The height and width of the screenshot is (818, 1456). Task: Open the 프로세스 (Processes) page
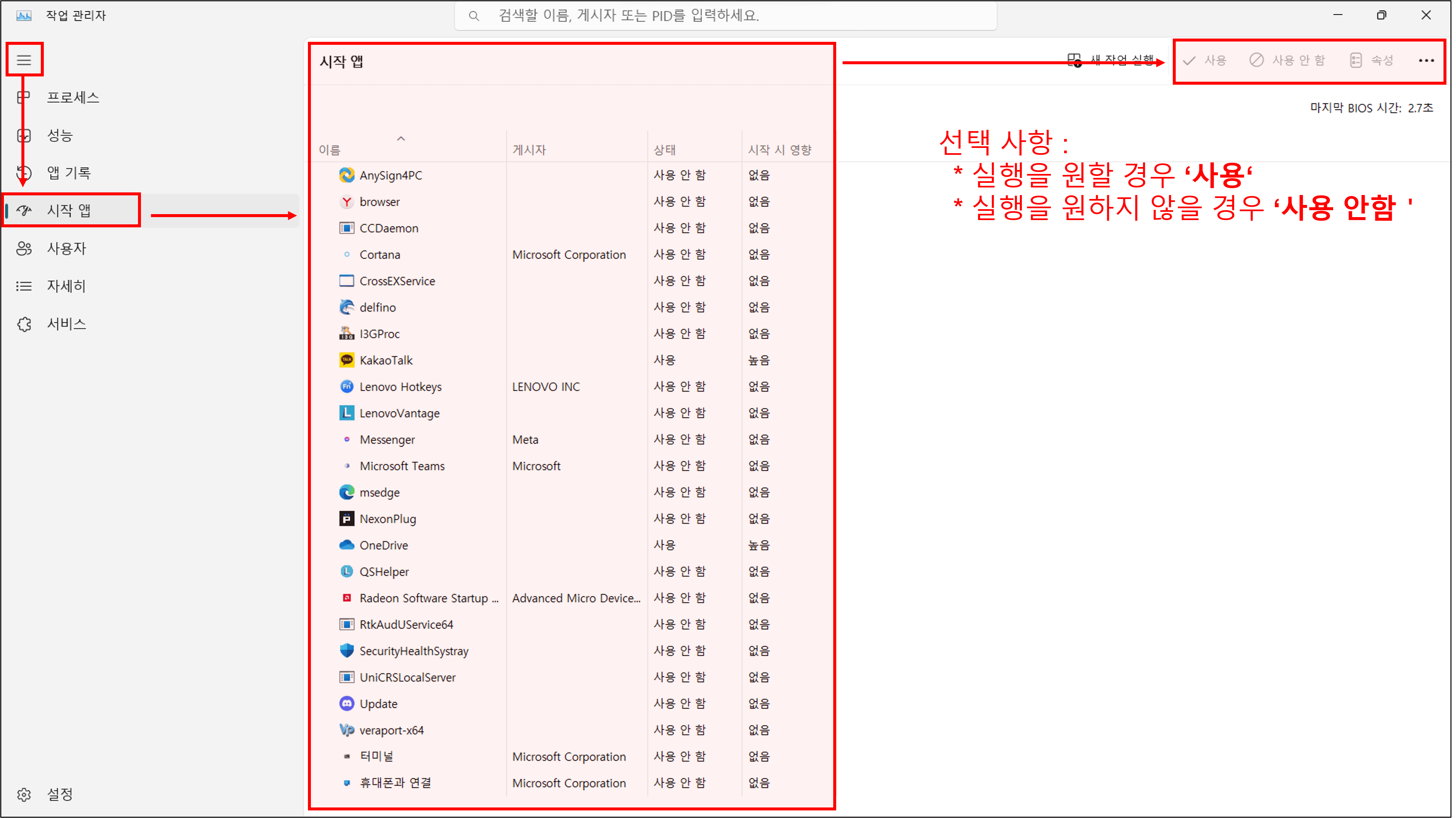(x=73, y=98)
